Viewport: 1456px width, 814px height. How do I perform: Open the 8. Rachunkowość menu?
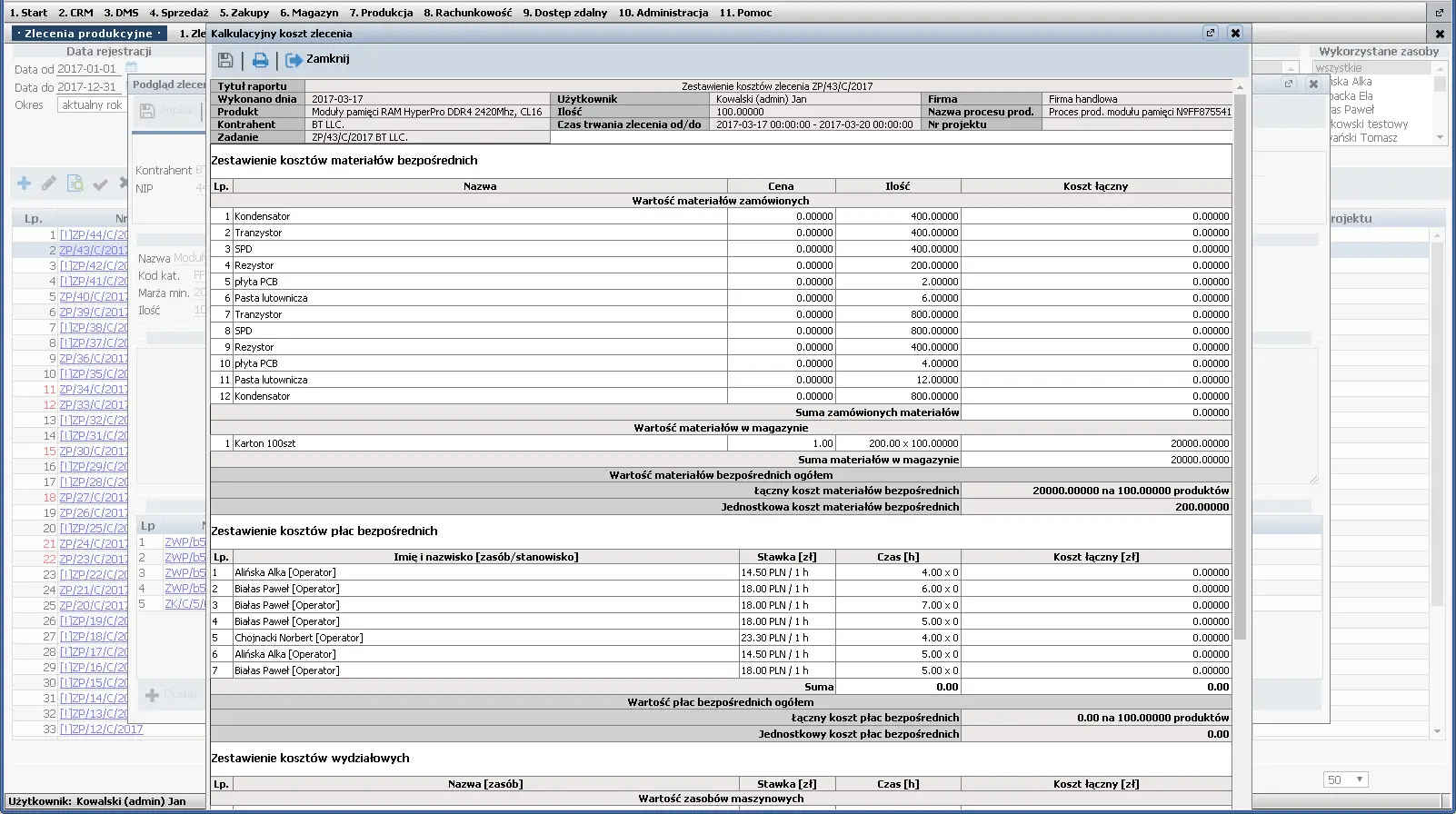[467, 13]
